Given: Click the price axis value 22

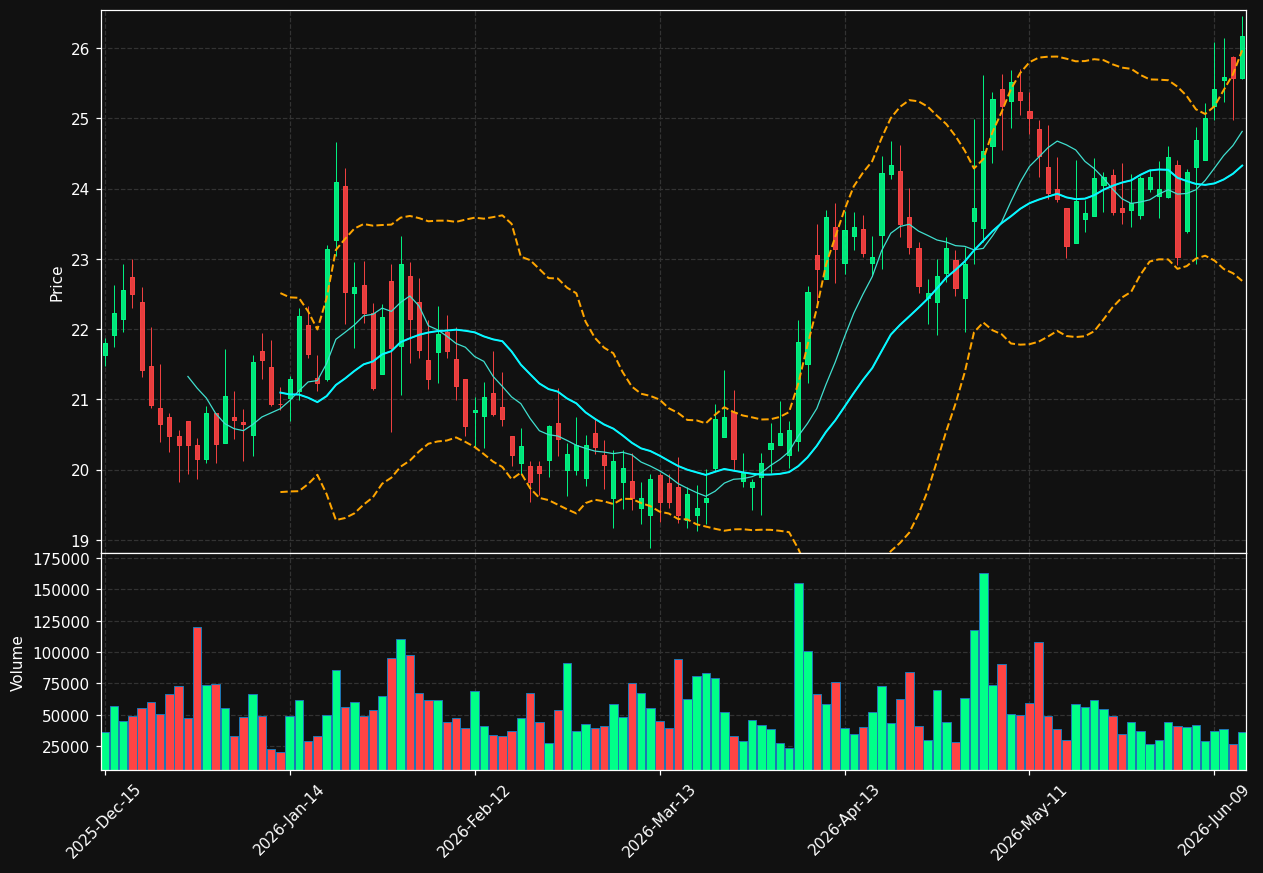Looking at the screenshot, I should [x=81, y=330].
